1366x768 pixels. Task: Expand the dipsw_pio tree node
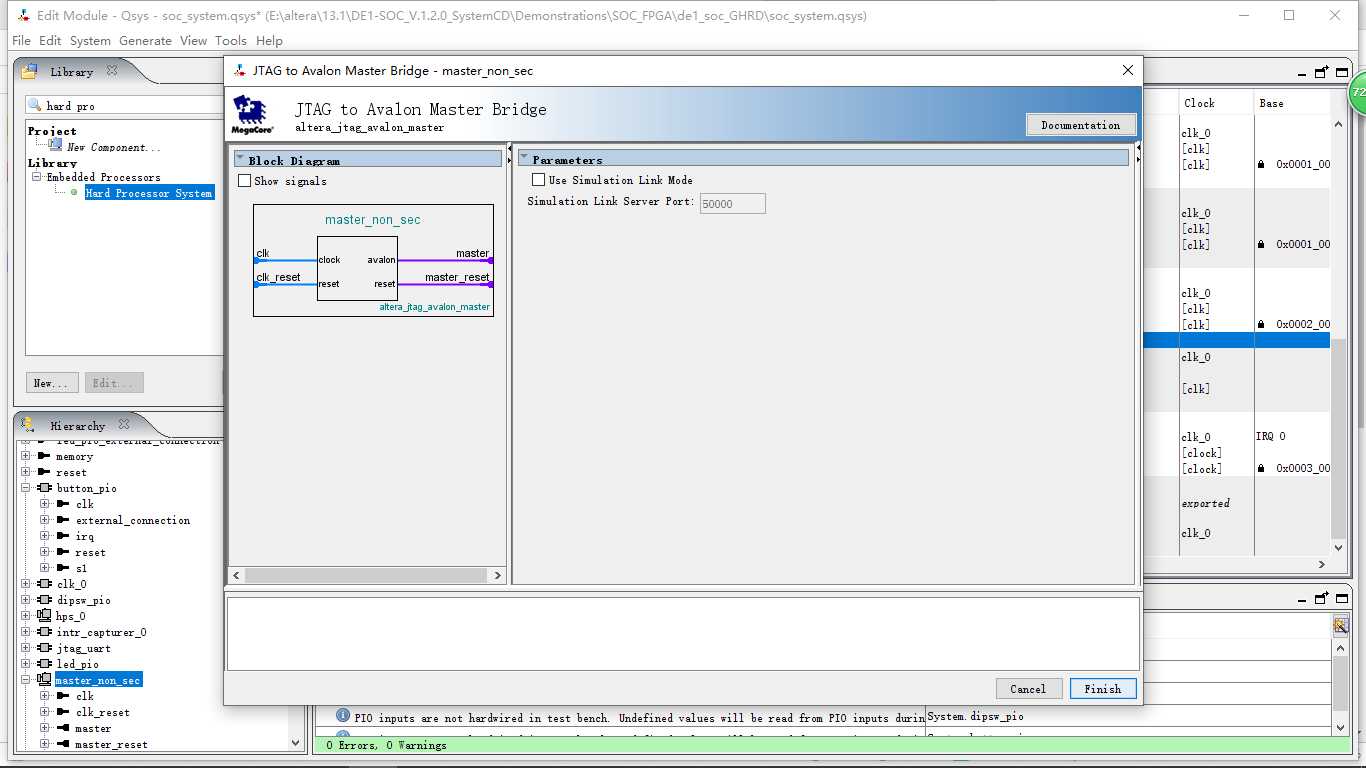[x=26, y=600]
